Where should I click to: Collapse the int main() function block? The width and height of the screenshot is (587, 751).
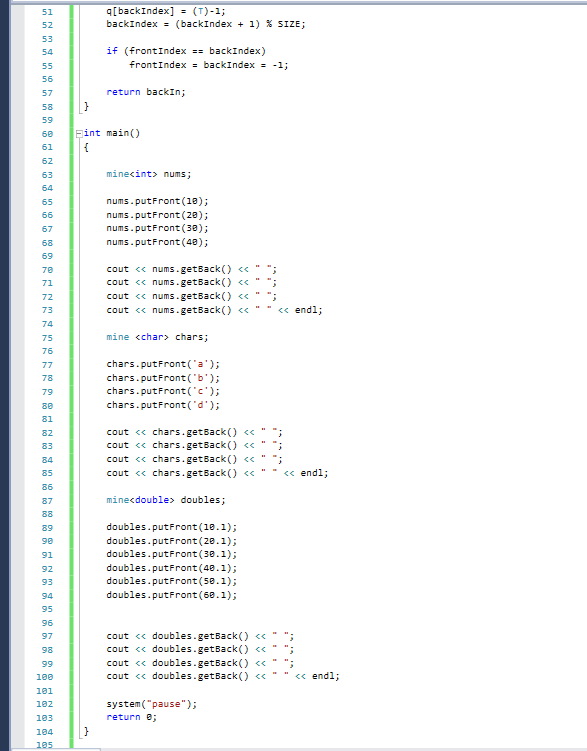point(79,134)
